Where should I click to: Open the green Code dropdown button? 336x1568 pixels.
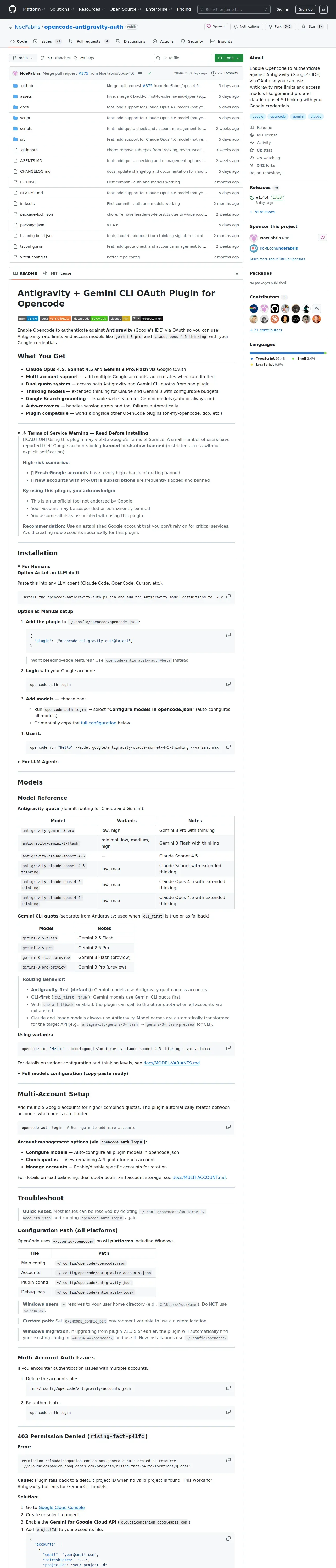[x=229, y=58]
